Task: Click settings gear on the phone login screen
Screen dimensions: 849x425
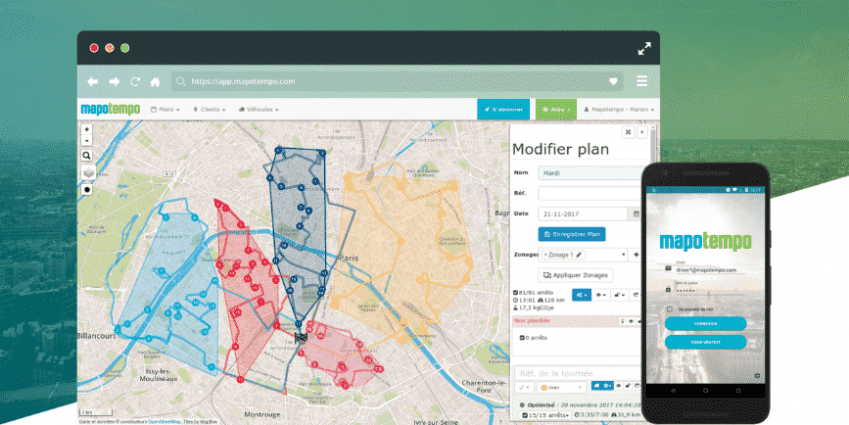Action: [x=757, y=376]
